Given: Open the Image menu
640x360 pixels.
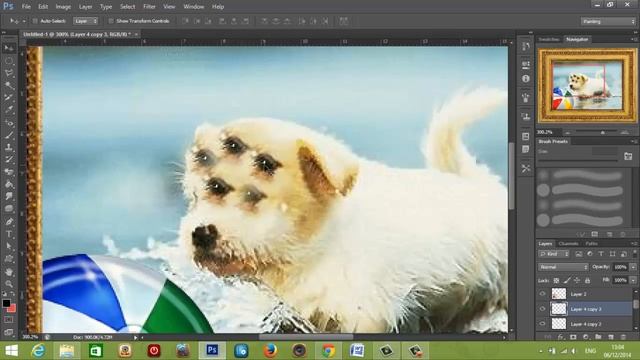Looking at the screenshot, I should pyautogui.click(x=63, y=7).
